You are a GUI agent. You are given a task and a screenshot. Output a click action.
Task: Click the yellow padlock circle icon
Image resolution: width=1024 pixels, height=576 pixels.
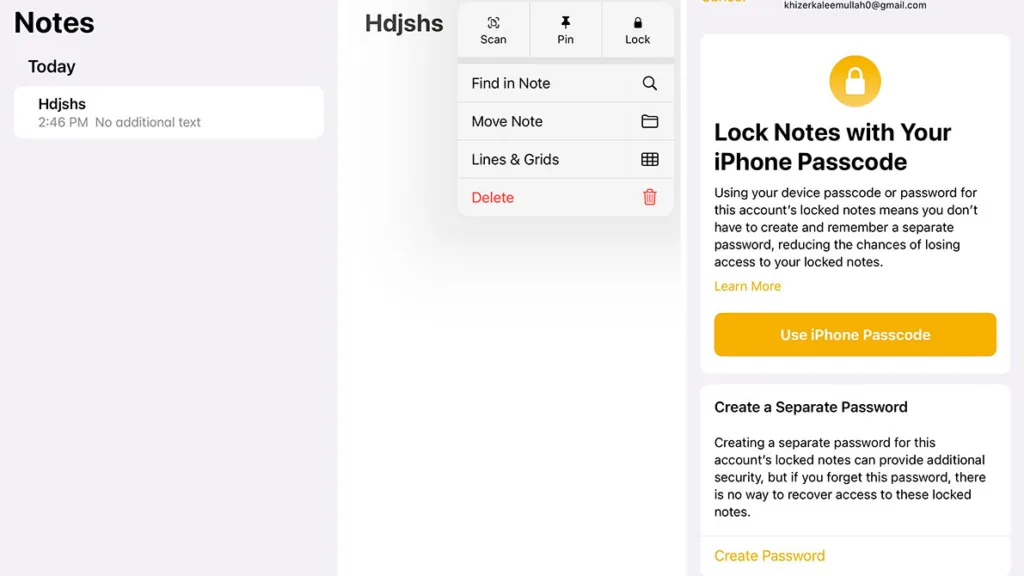[x=855, y=81]
